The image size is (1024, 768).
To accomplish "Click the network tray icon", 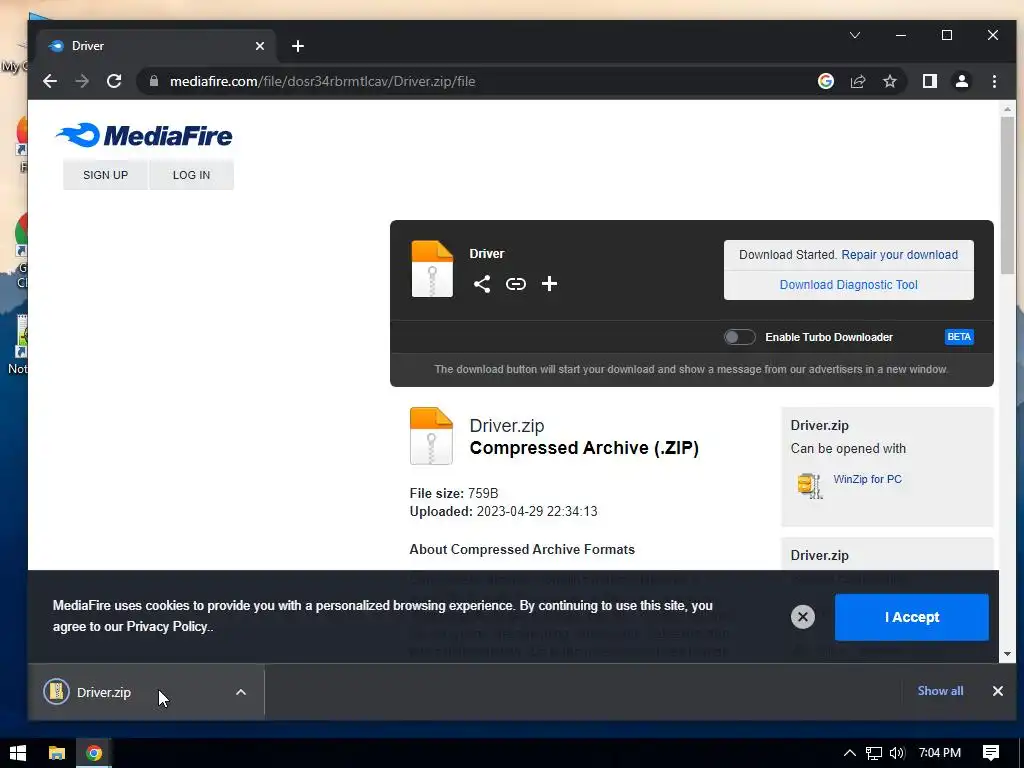I will pyautogui.click(x=874, y=753).
